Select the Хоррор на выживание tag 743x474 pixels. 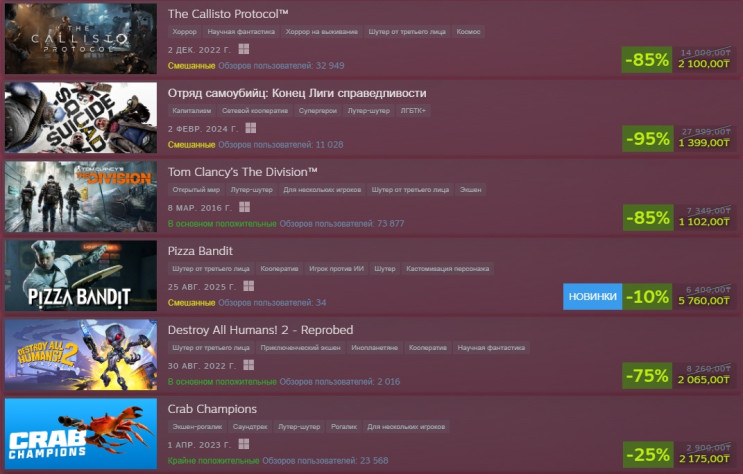tap(322, 32)
